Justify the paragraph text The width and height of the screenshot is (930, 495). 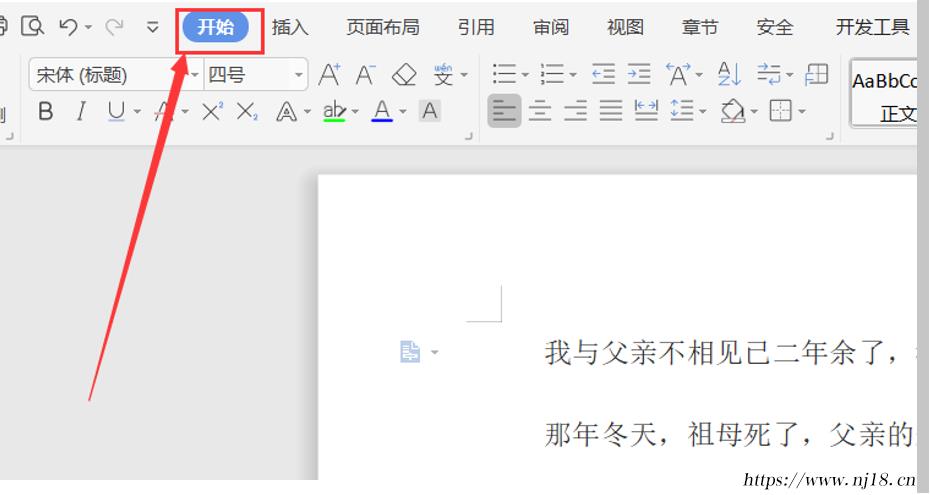click(x=611, y=111)
